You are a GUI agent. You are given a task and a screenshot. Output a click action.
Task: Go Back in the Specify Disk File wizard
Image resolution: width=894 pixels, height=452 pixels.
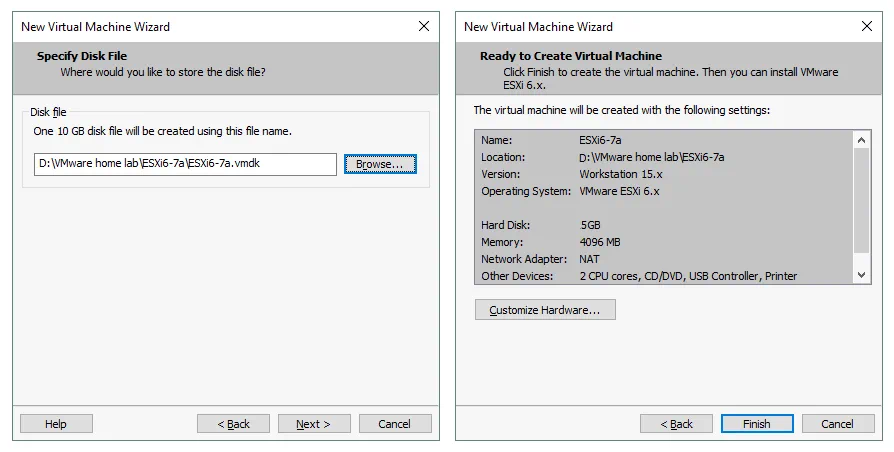click(233, 424)
